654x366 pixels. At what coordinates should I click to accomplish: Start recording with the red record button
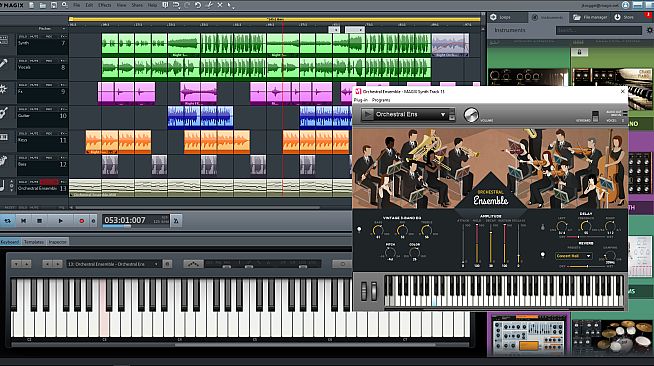82,221
